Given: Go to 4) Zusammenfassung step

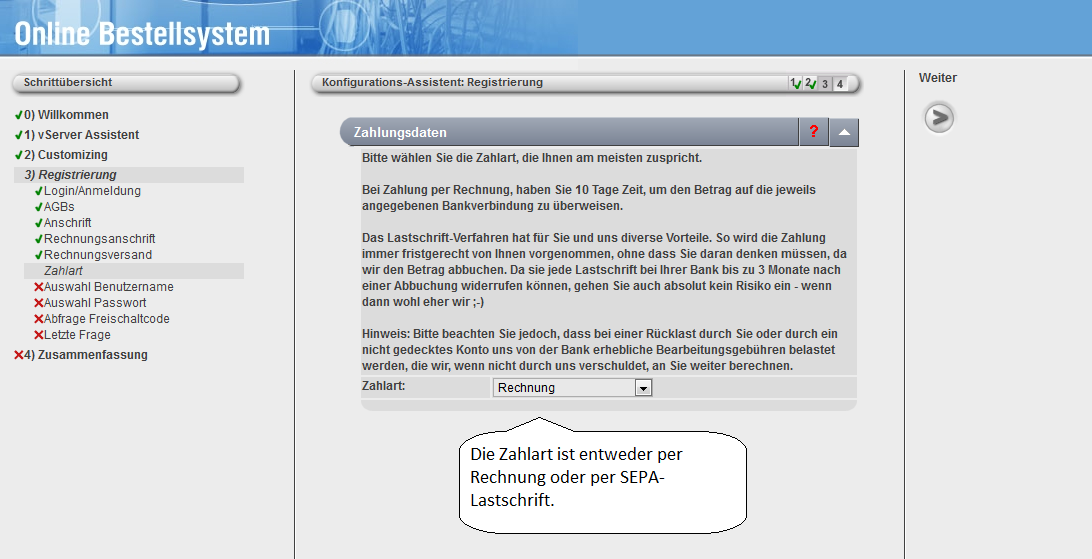Looking at the screenshot, I should pos(85,355).
